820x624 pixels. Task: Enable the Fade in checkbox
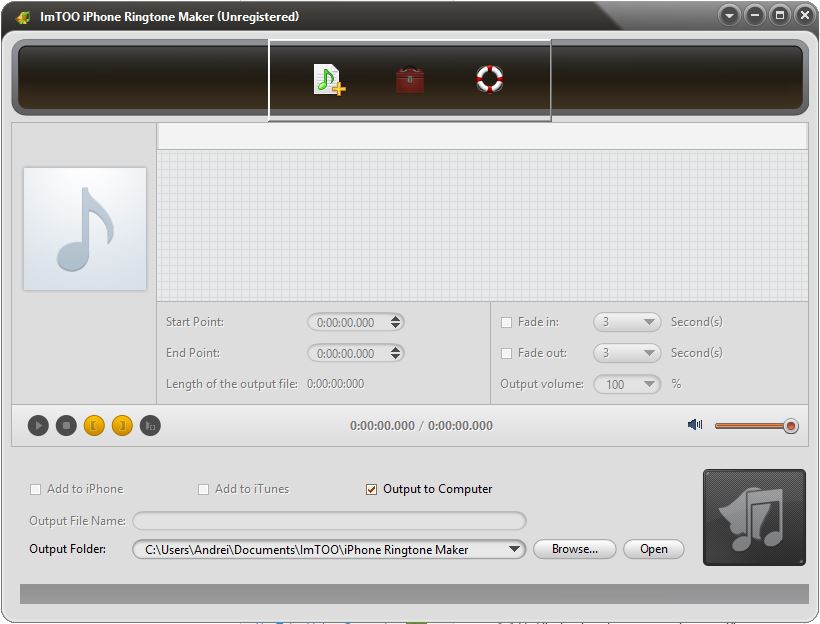click(507, 322)
